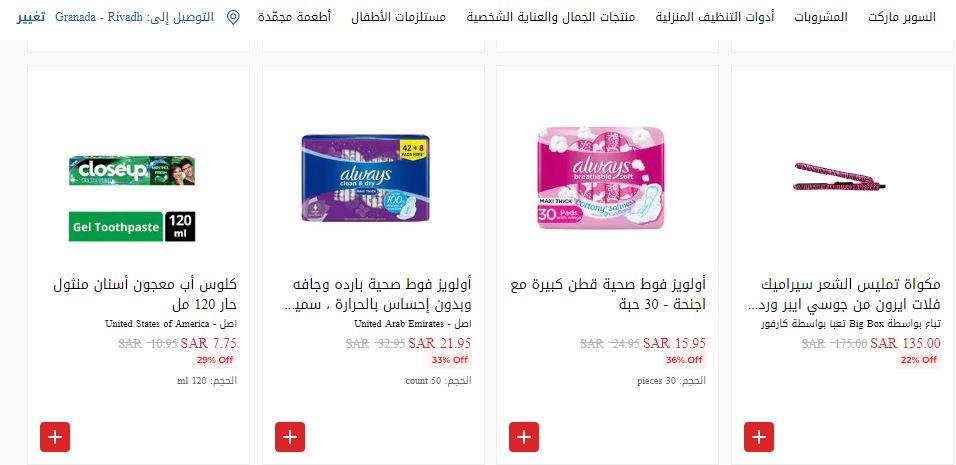Open the Closeup gel toothpaste product image
This screenshot has width=956, height=465.
132,199
